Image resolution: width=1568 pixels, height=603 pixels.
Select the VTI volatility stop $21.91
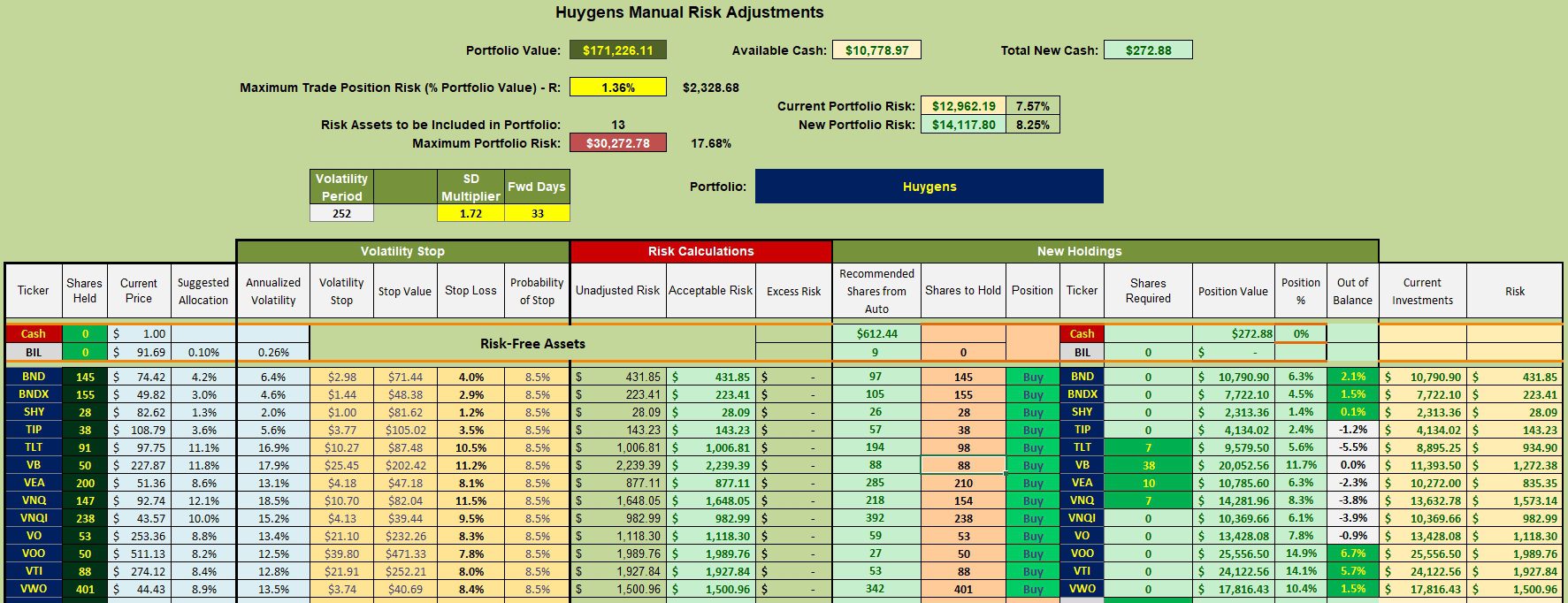341,571
